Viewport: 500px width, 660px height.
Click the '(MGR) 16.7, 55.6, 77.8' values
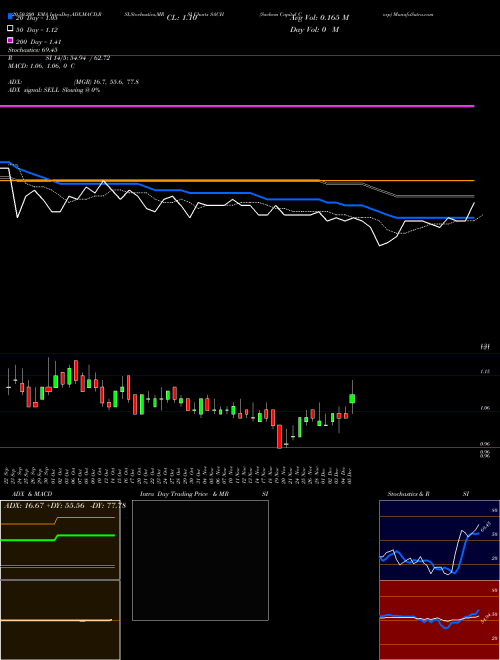coord(106,82)
